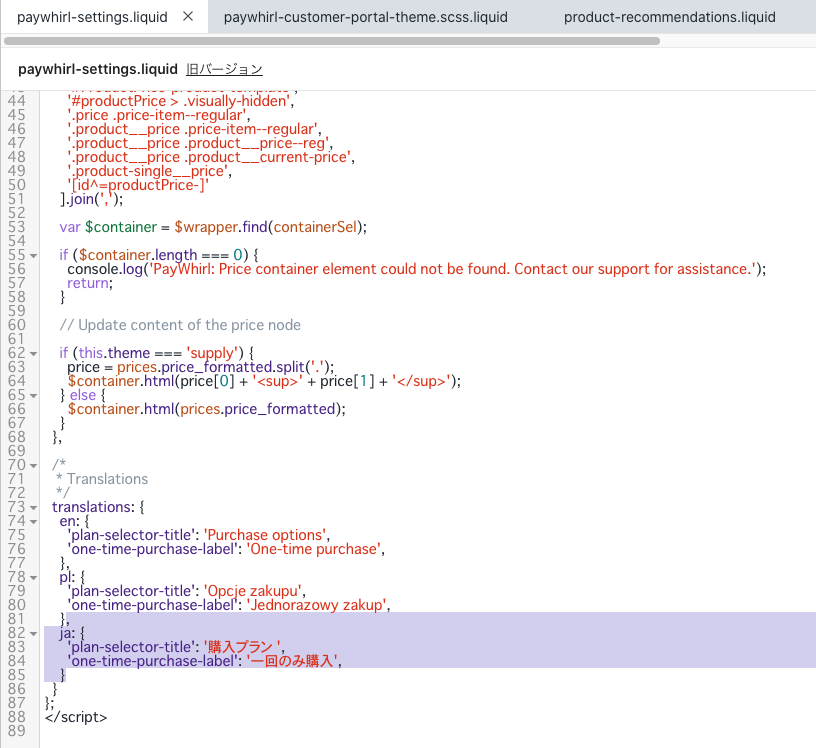Open the 旧バージョン older versions link
This screenshot has width=816, height=748.
[x=224, y=69]
